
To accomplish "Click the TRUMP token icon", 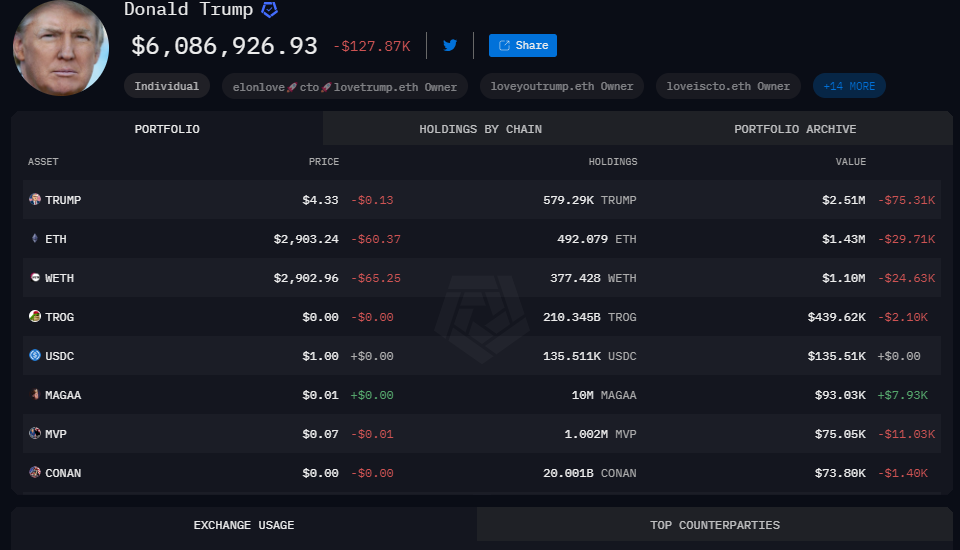I will 35,199.
